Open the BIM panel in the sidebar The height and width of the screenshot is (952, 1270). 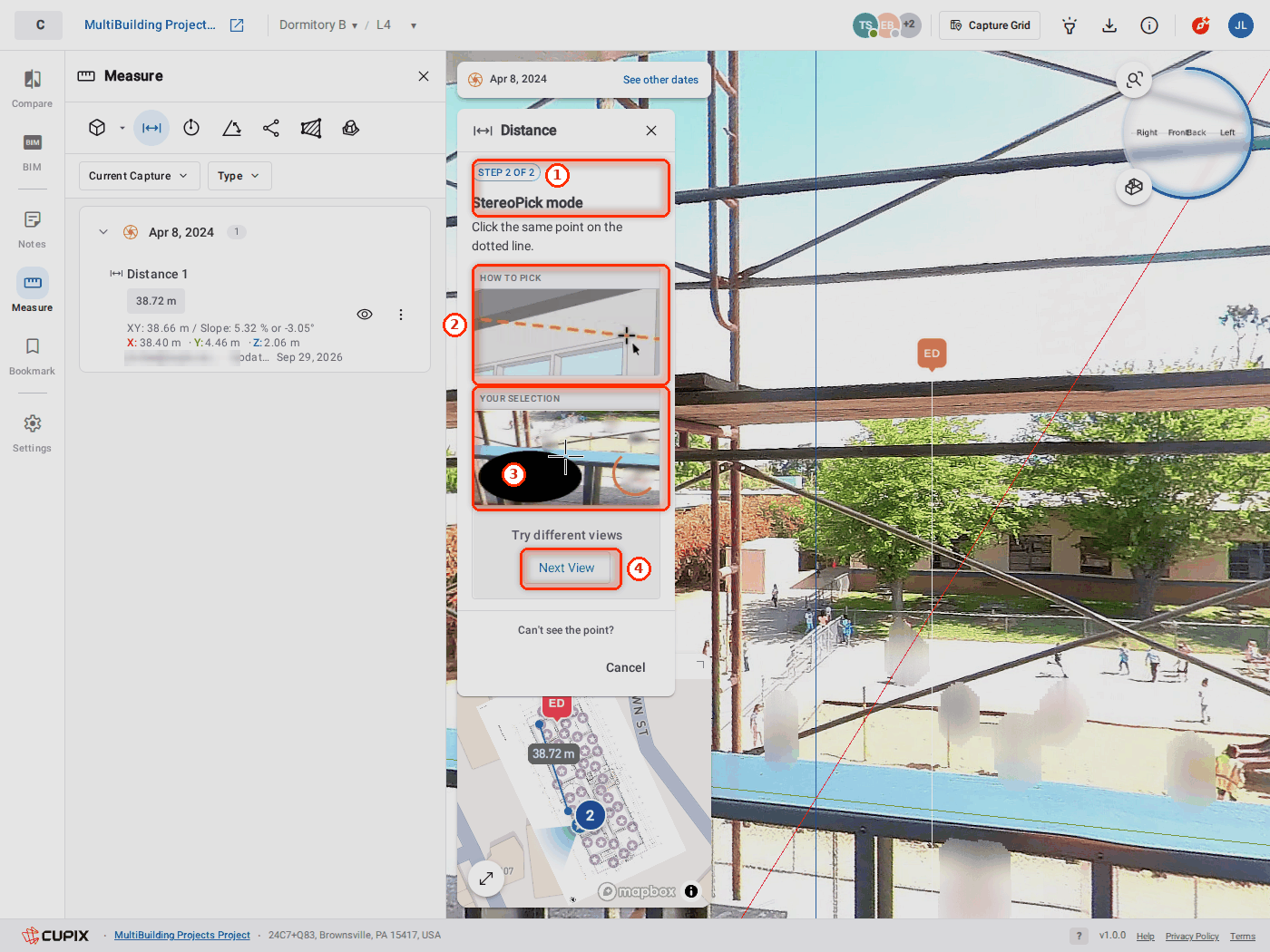[32, 152]
